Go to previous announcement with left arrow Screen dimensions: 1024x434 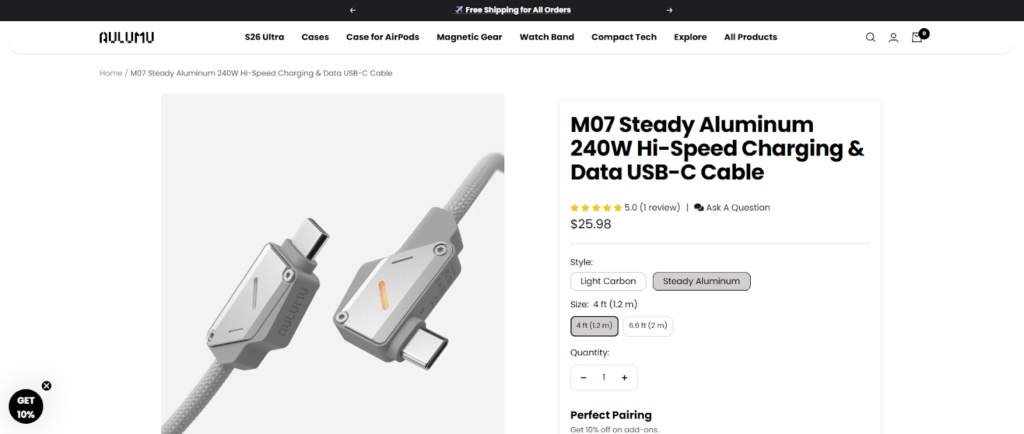pos(352,10)
